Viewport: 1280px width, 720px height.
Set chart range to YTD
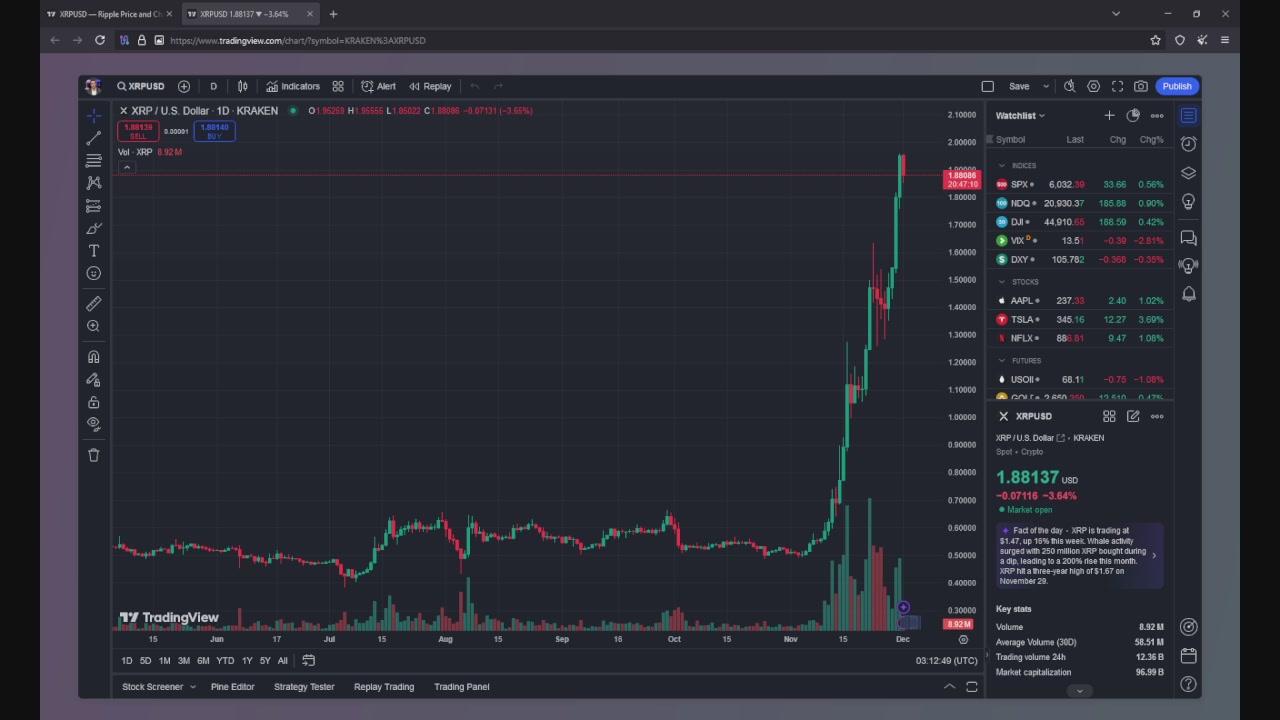[x=225, y=661]
